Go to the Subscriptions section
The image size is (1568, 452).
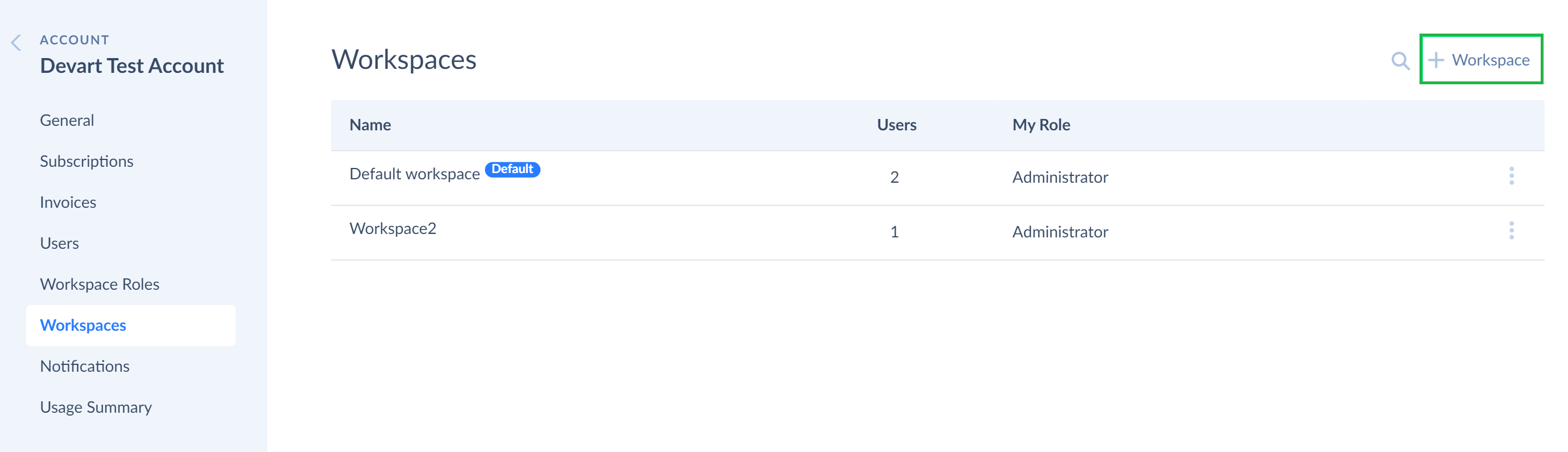pos(86,161)
